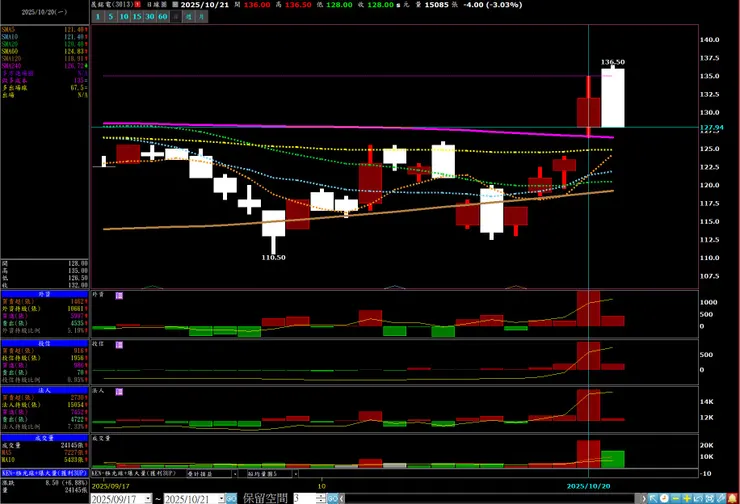This screenshot has width=740, height=504.
Task: Click the 保留空間 spinner arrows
Action: 320,498
